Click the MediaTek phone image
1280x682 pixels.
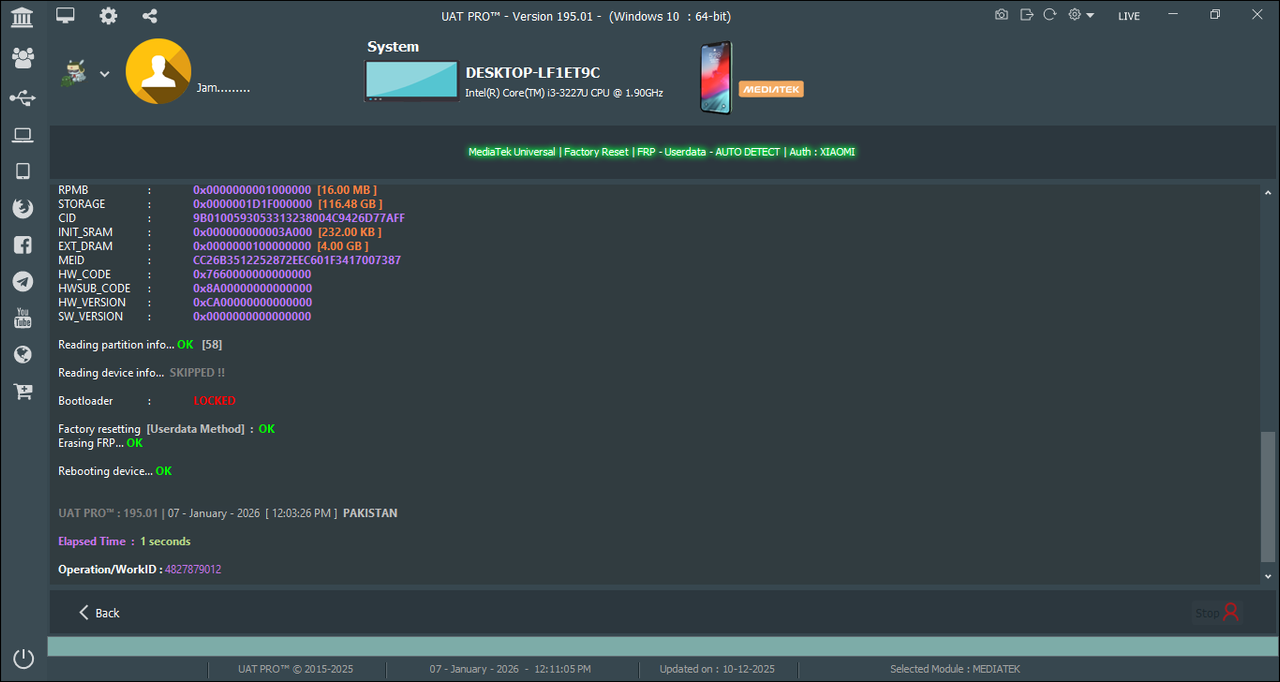(x=716, y=77)
